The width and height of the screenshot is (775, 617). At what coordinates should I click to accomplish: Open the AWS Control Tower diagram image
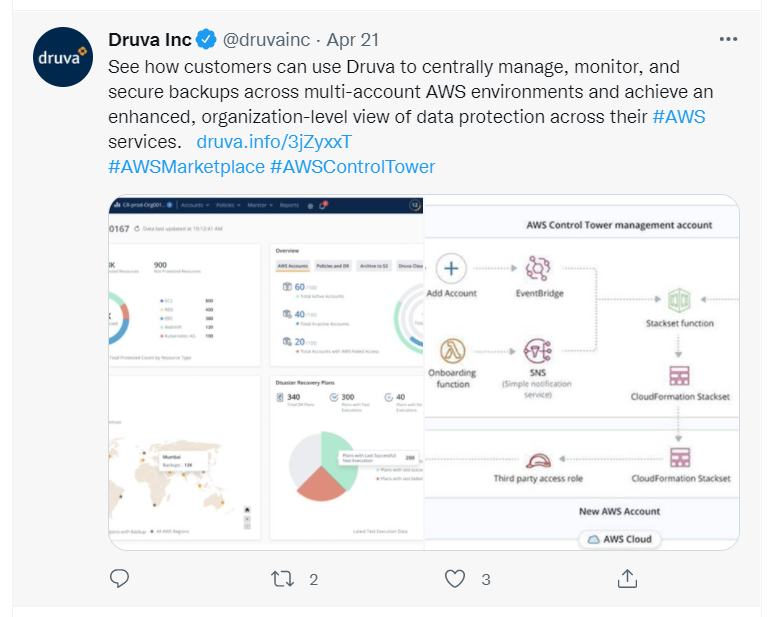[581, 372]
